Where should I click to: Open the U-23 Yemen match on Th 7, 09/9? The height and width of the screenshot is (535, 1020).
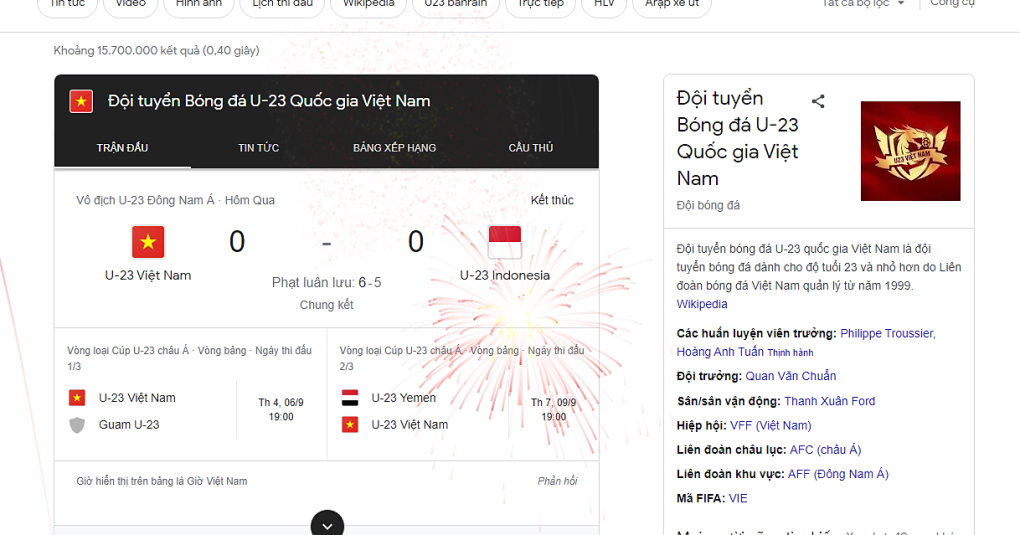click(463, 394)
